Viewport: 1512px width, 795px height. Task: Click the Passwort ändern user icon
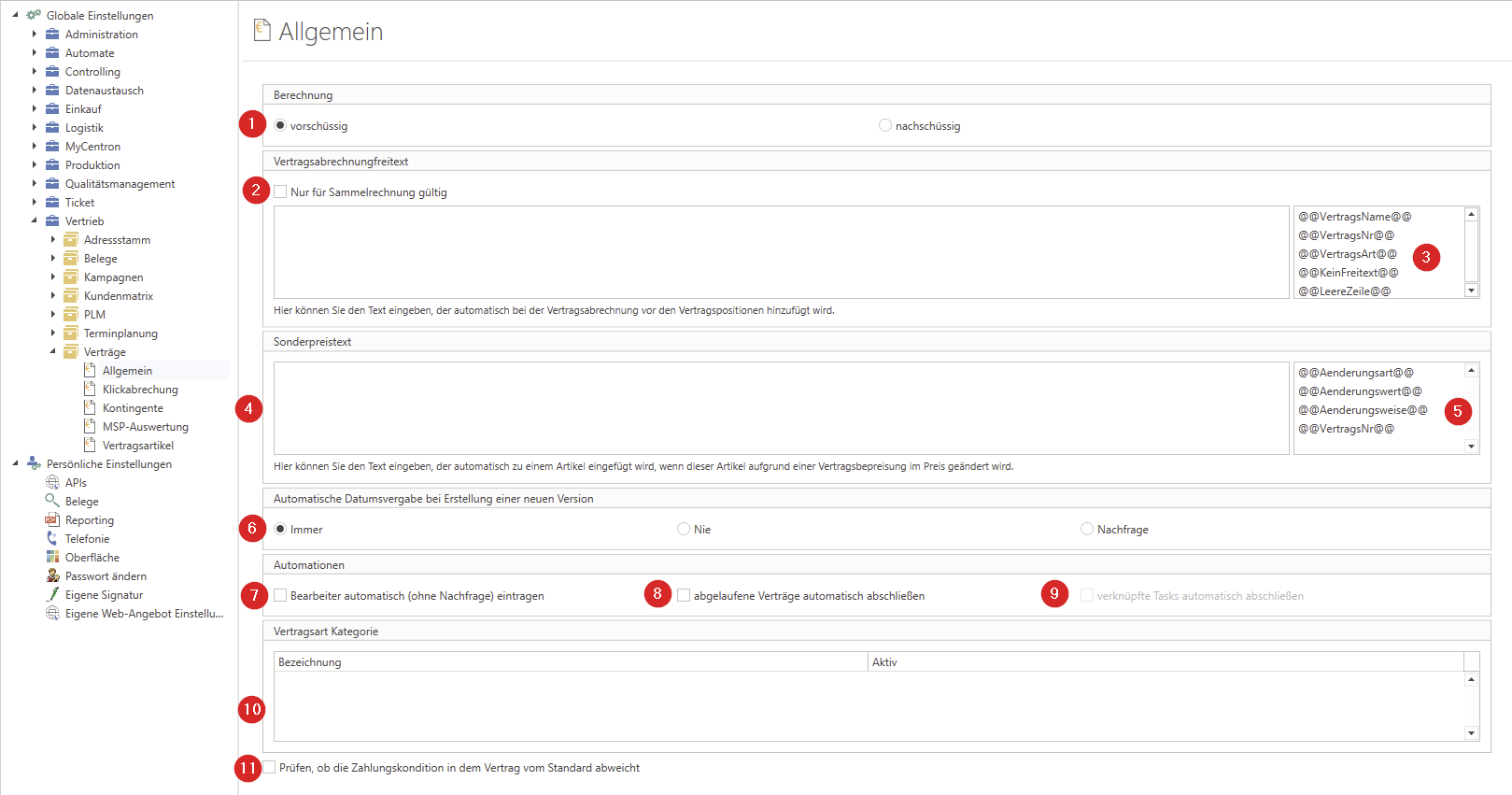[52, 576]
